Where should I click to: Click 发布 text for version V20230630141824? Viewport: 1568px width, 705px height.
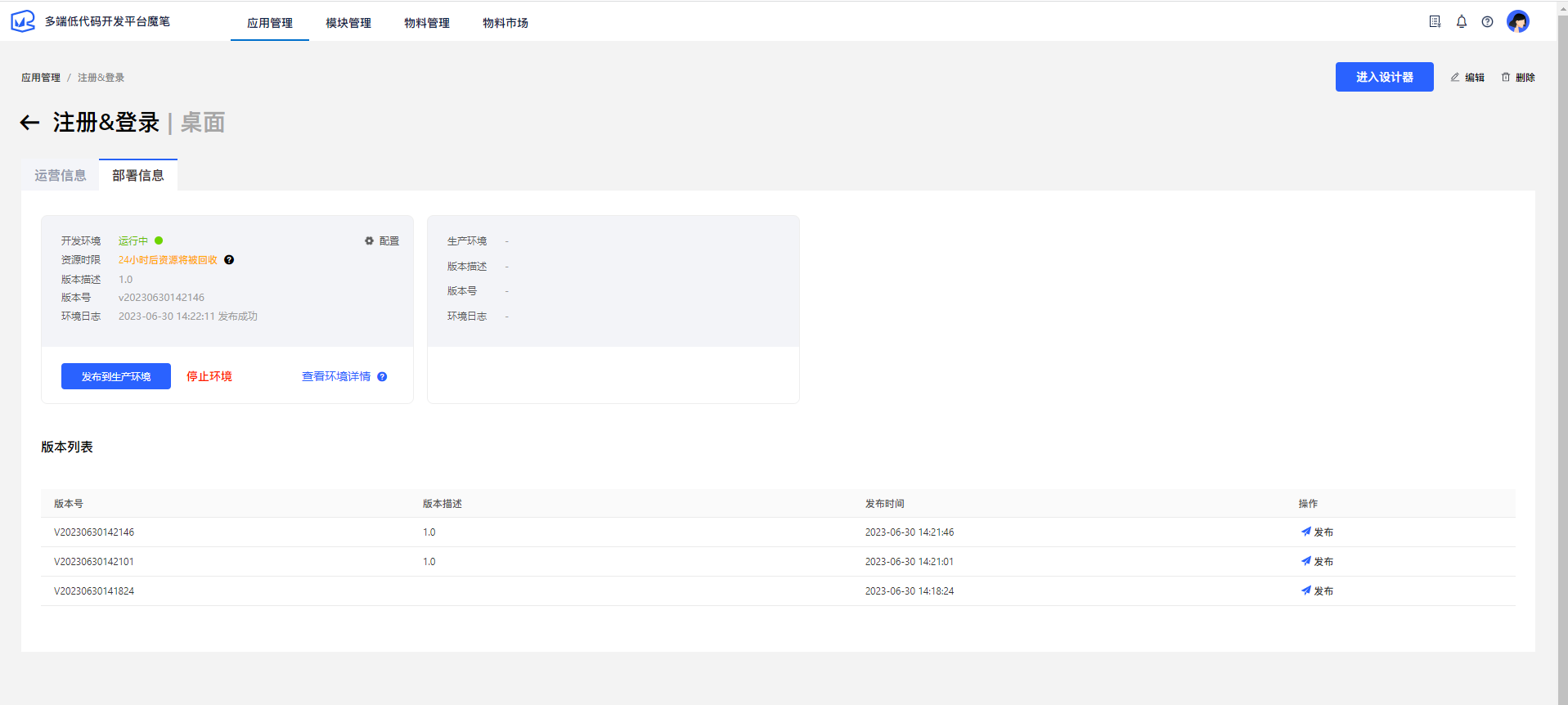(x=1323, y=591)
